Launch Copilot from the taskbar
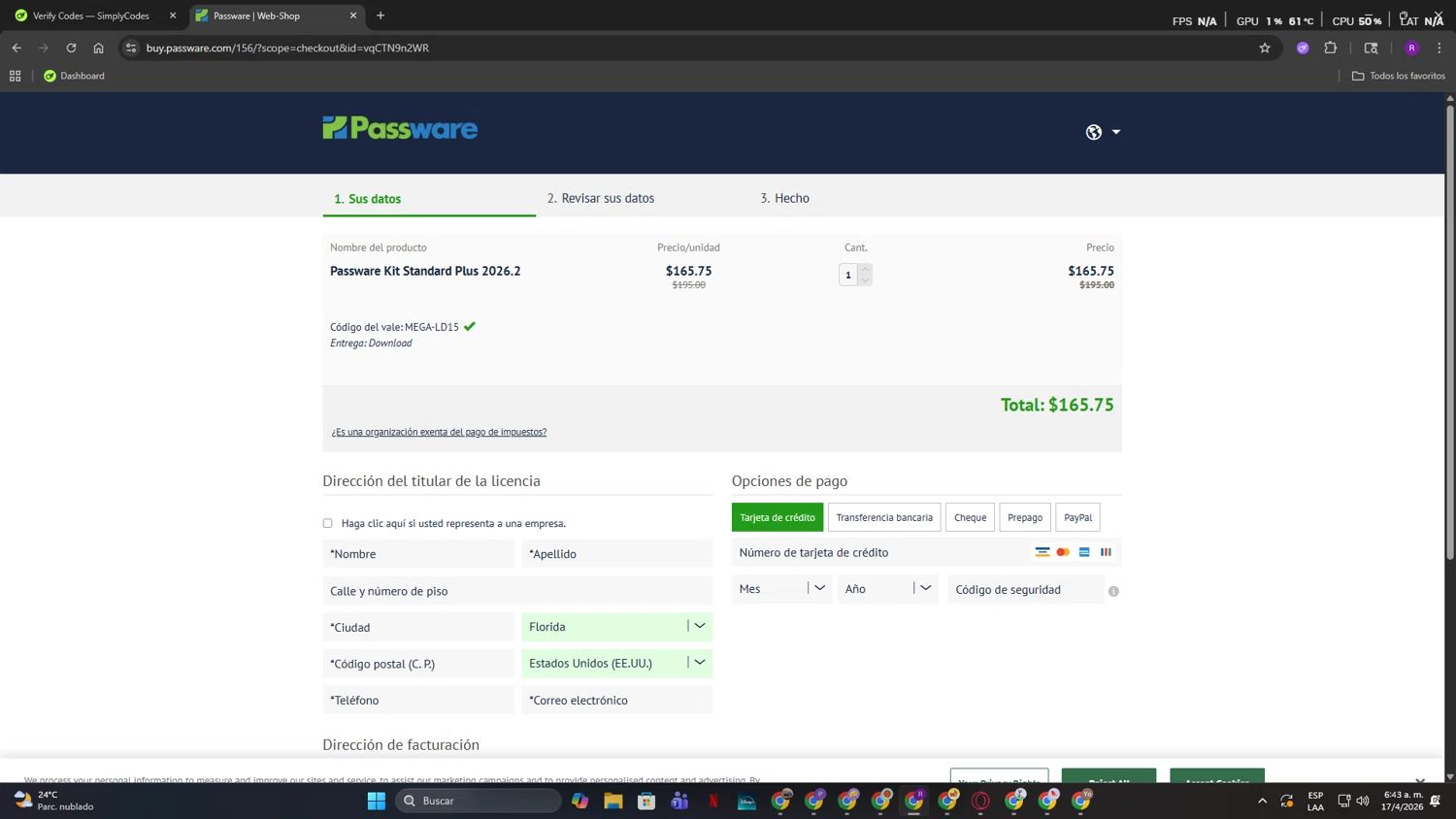This screenshot has height=819, width=1456. [x=579, y=801]
